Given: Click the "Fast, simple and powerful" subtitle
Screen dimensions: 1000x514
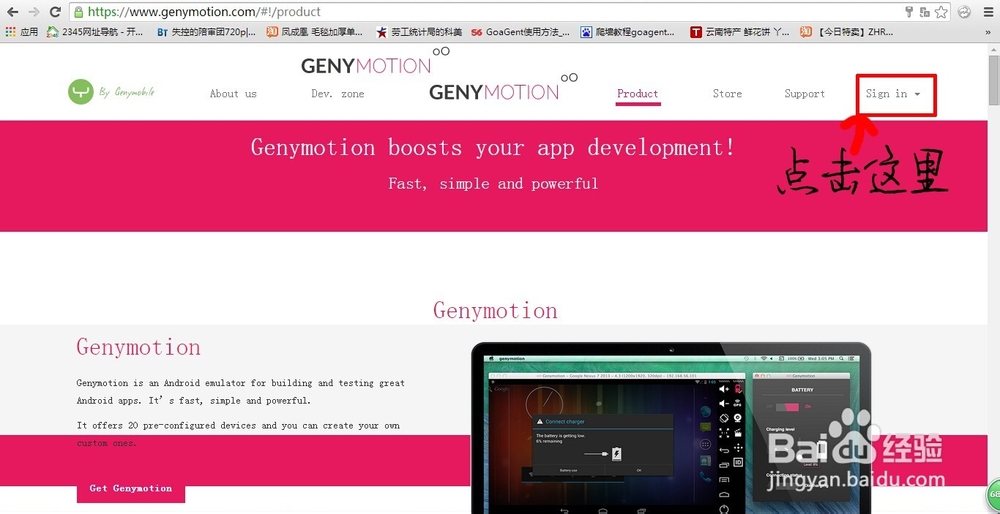Looking at the screenshot, I should (493, 184).
